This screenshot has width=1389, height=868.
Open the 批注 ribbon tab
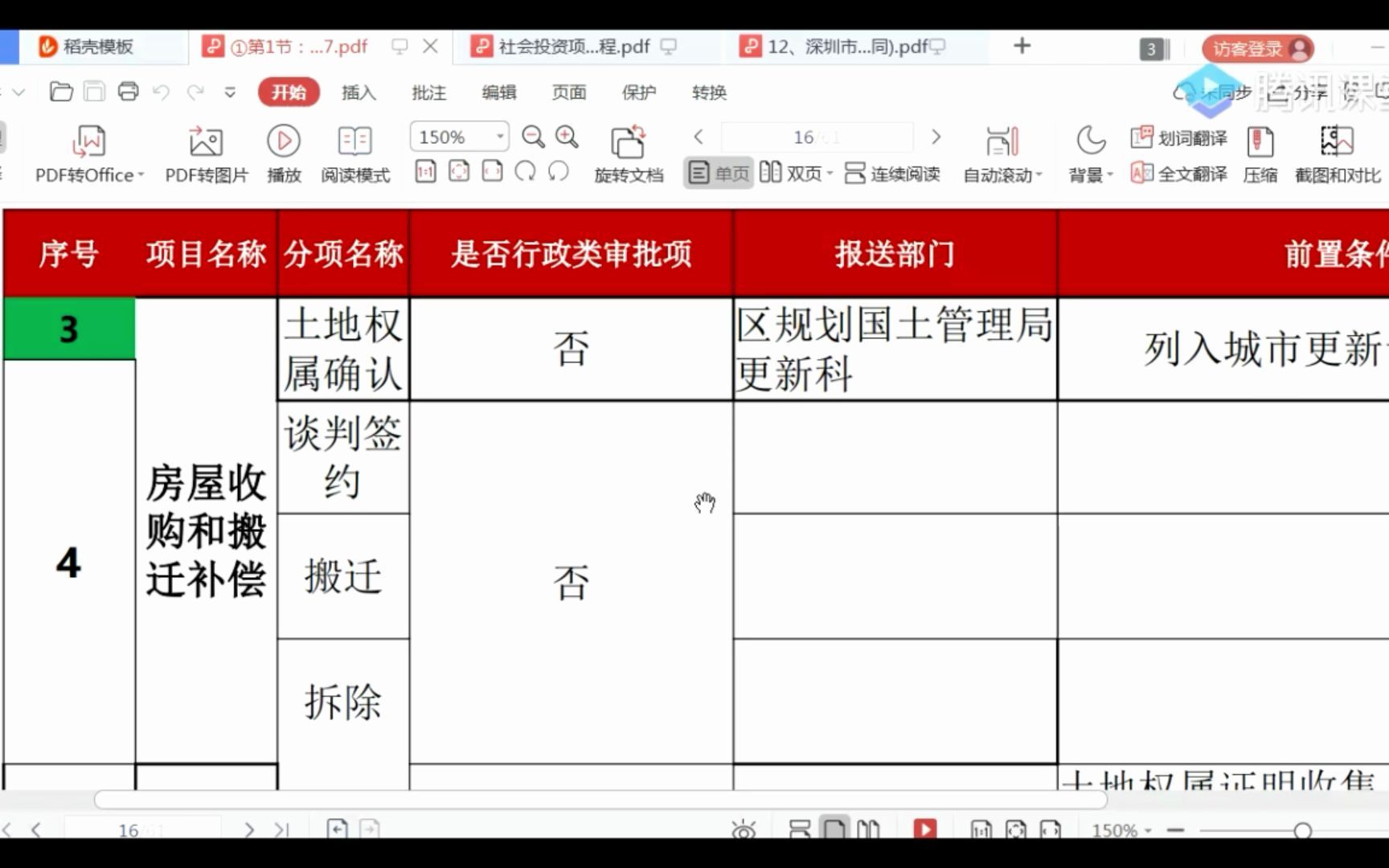pos(428,92)
